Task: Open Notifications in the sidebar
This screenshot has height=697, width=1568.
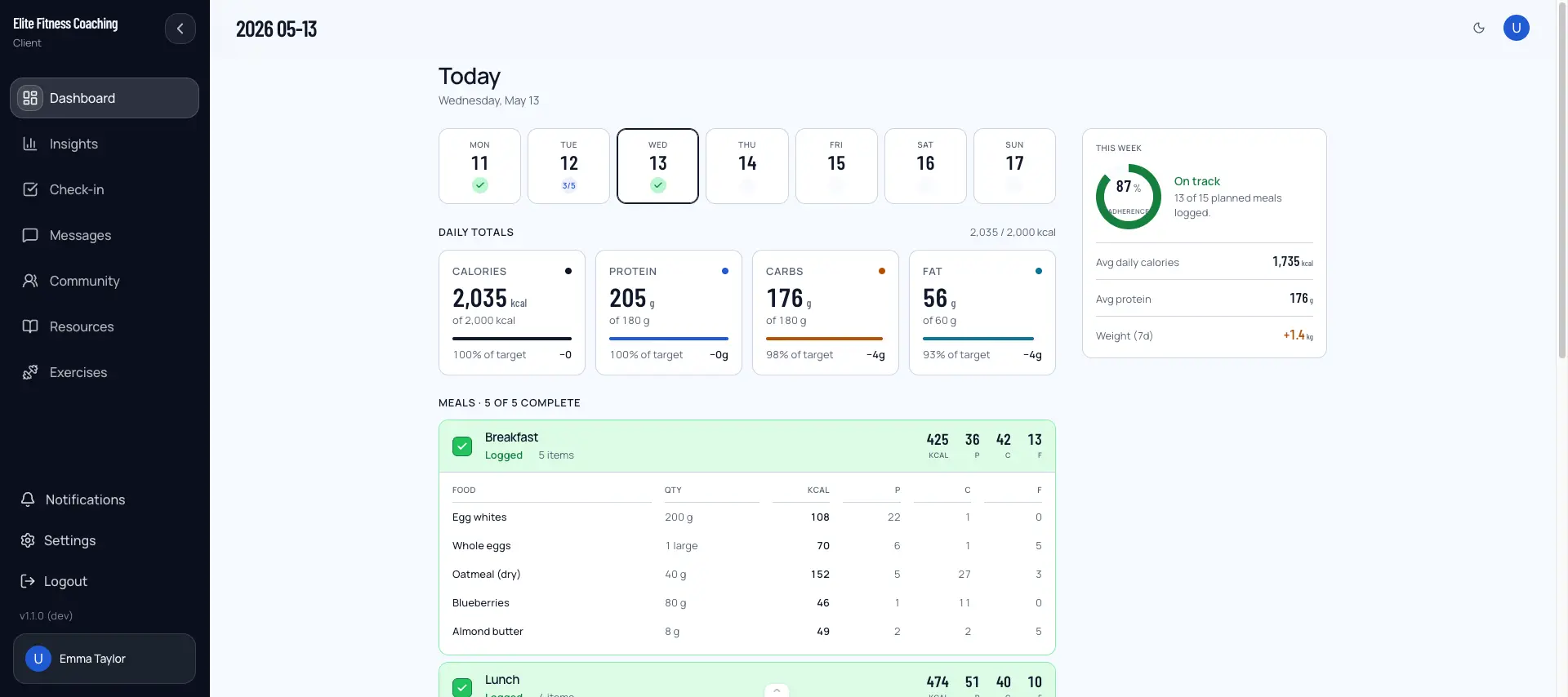Action: pos(105,499)
